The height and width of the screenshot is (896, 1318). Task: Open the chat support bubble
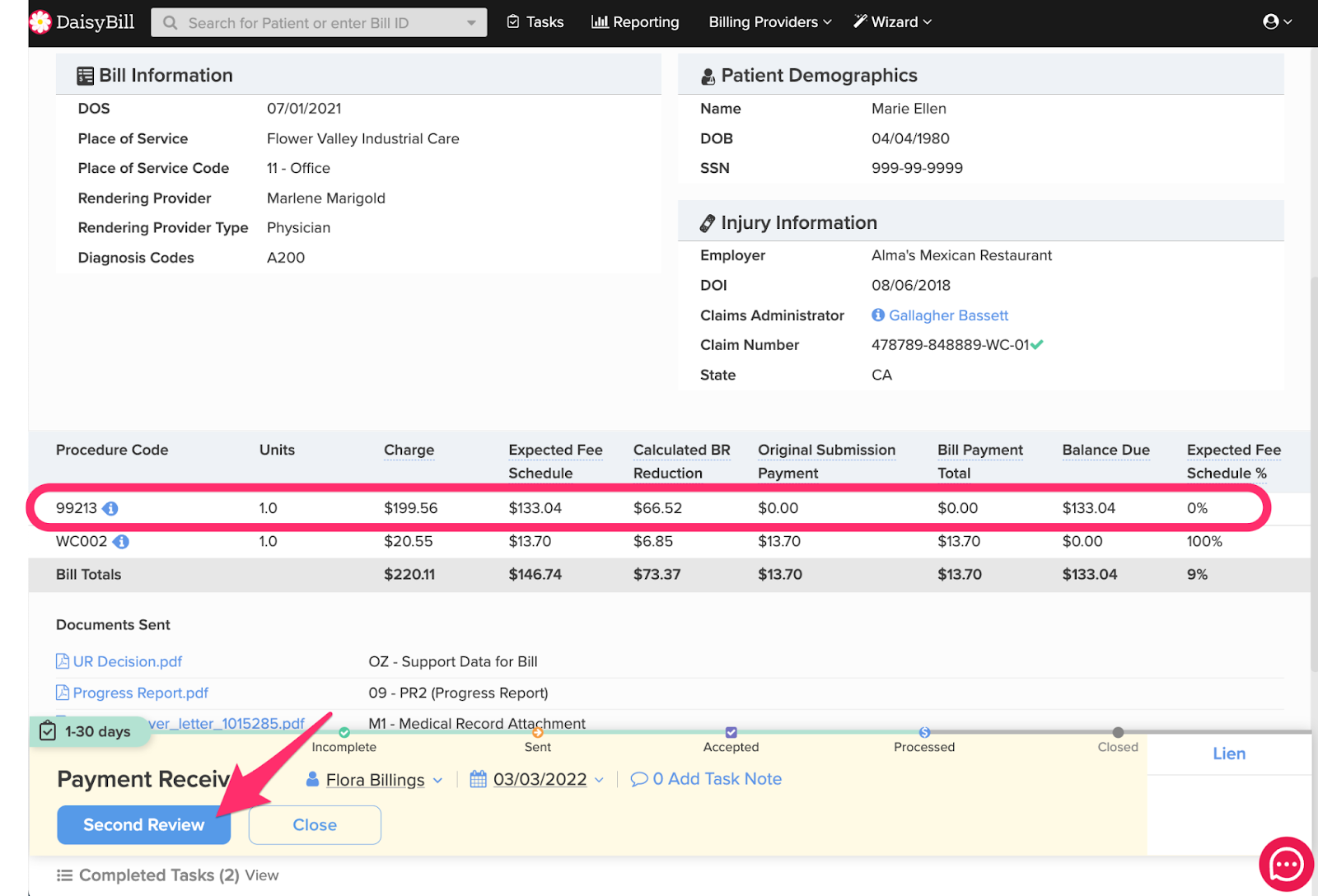(1285, 865)
